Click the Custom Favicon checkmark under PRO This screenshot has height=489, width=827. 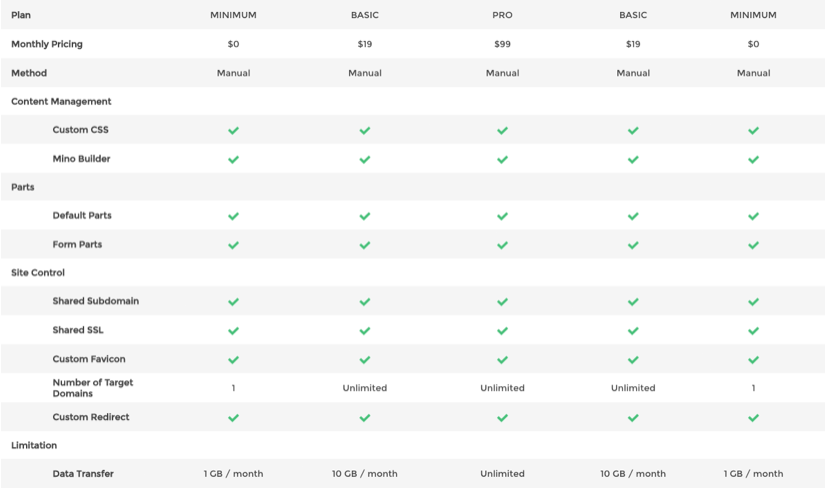coord(502,359)
